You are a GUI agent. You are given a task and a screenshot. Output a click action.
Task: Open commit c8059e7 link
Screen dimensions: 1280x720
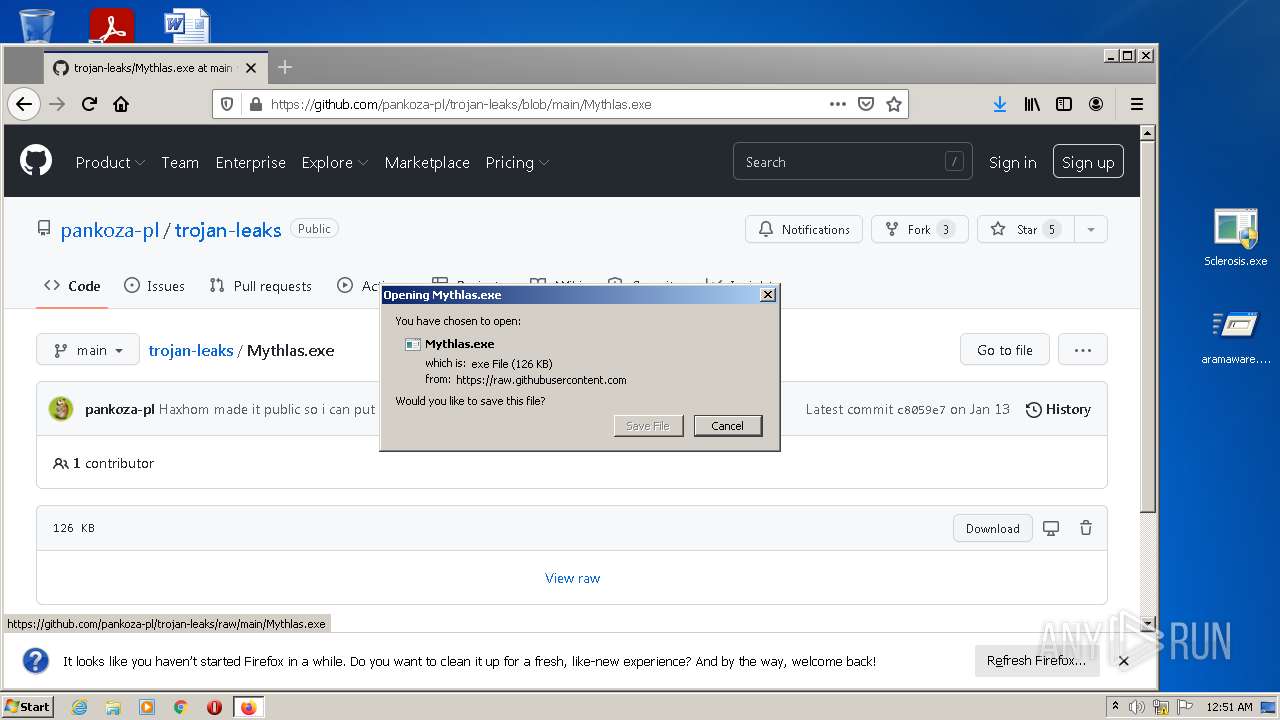coord(921,410)
